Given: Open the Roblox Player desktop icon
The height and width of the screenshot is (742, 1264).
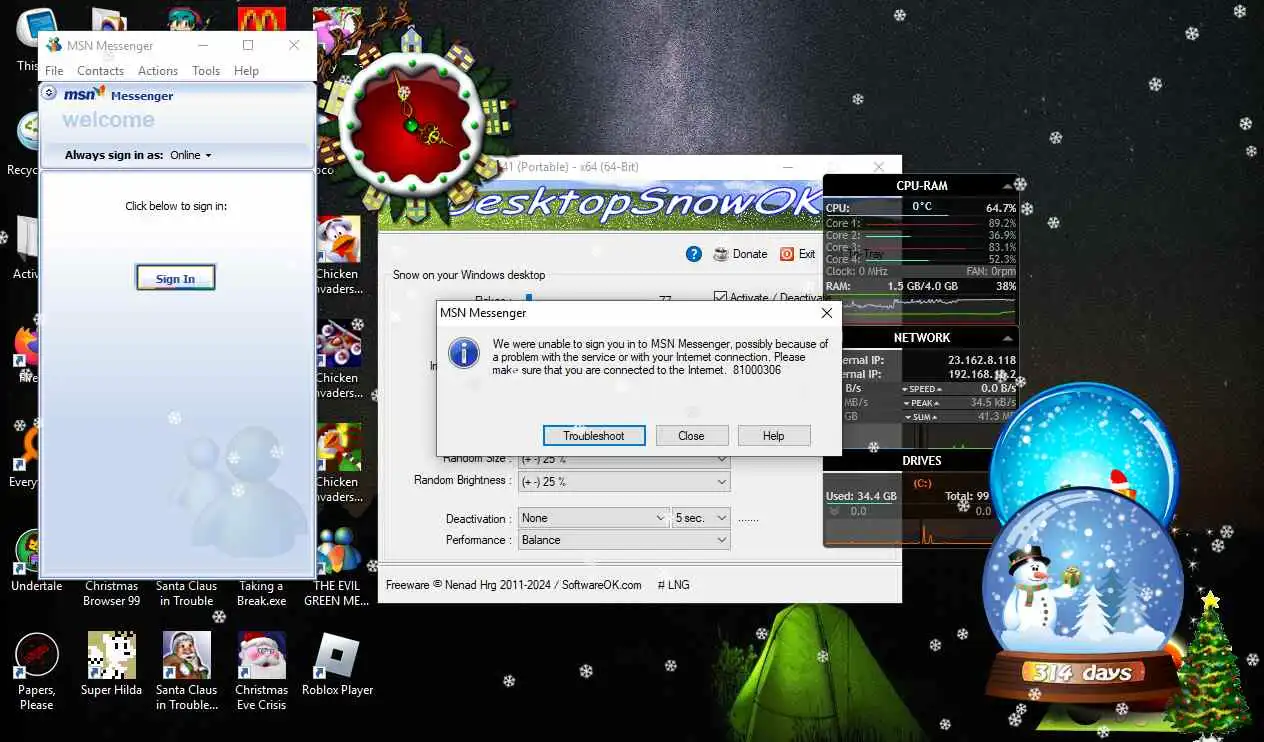Looking at the screenshot, I should (x=337, y=665).
